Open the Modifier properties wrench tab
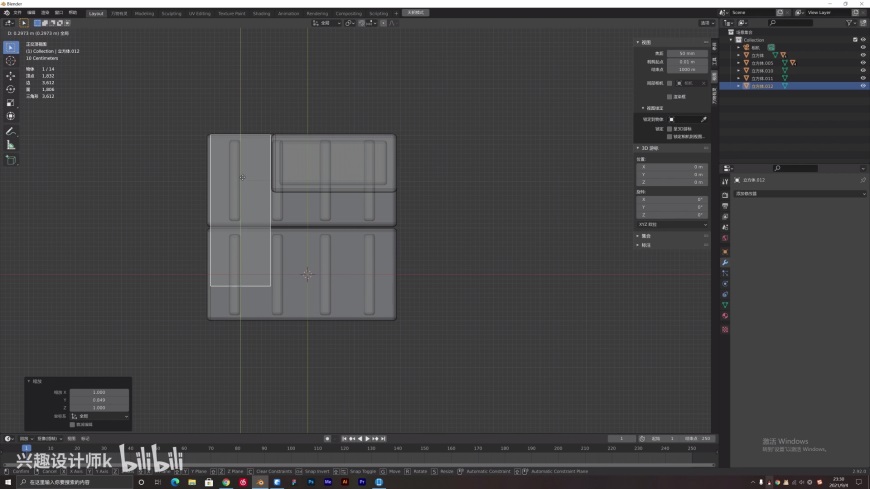 [725, 263]
